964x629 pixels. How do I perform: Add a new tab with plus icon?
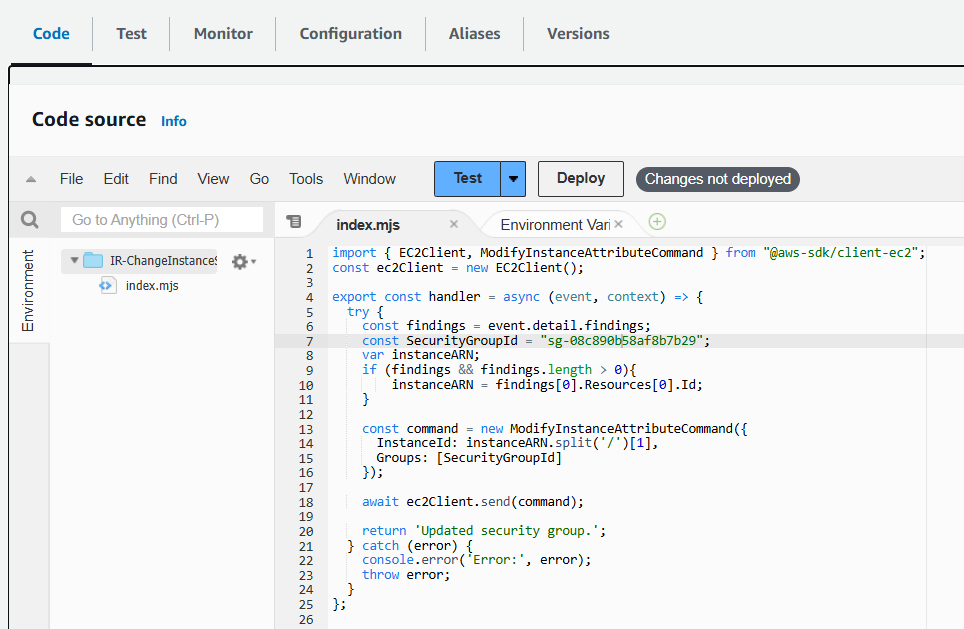(657, 222)
